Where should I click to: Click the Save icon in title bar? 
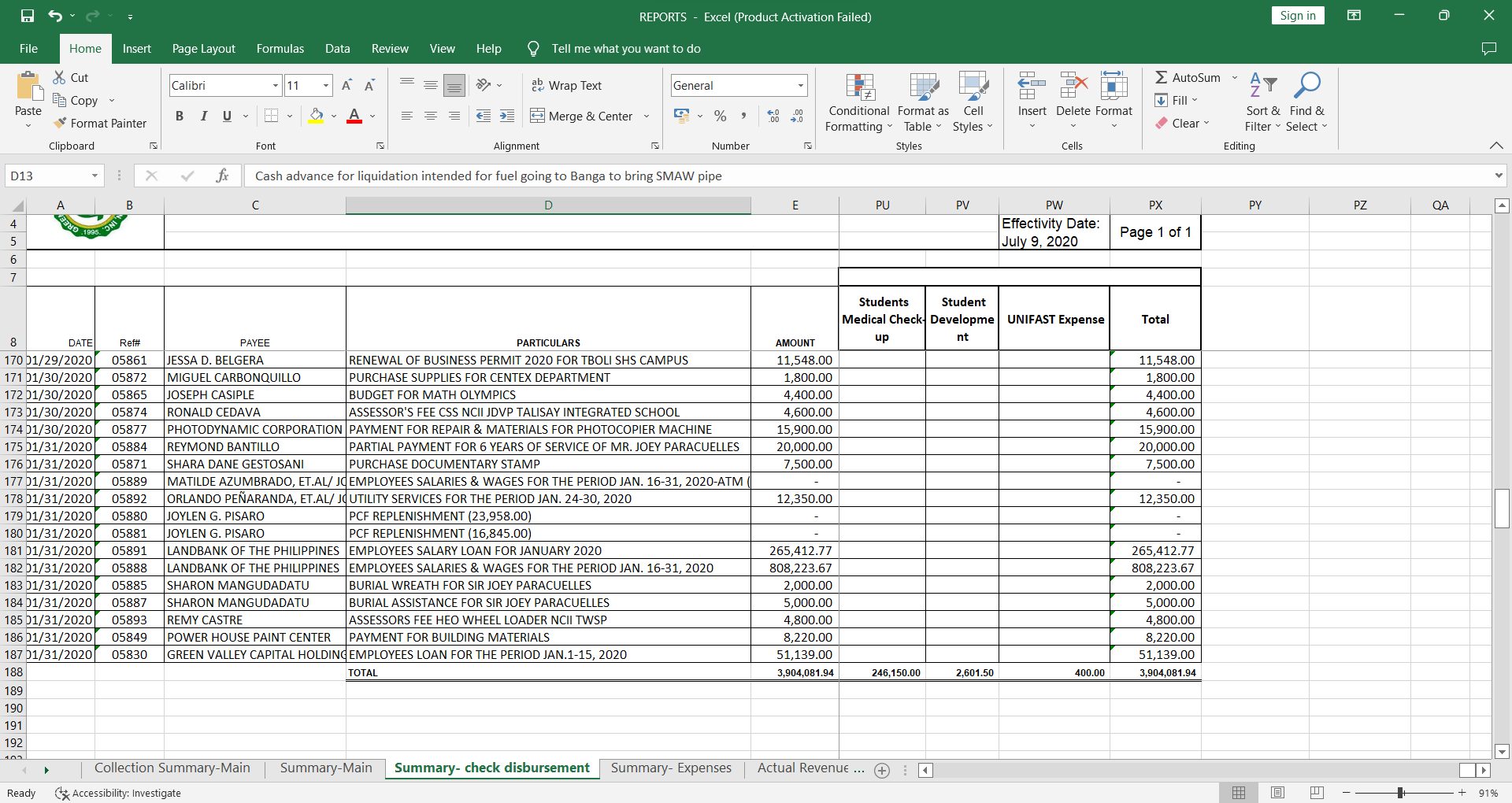(x=28, y=16)
